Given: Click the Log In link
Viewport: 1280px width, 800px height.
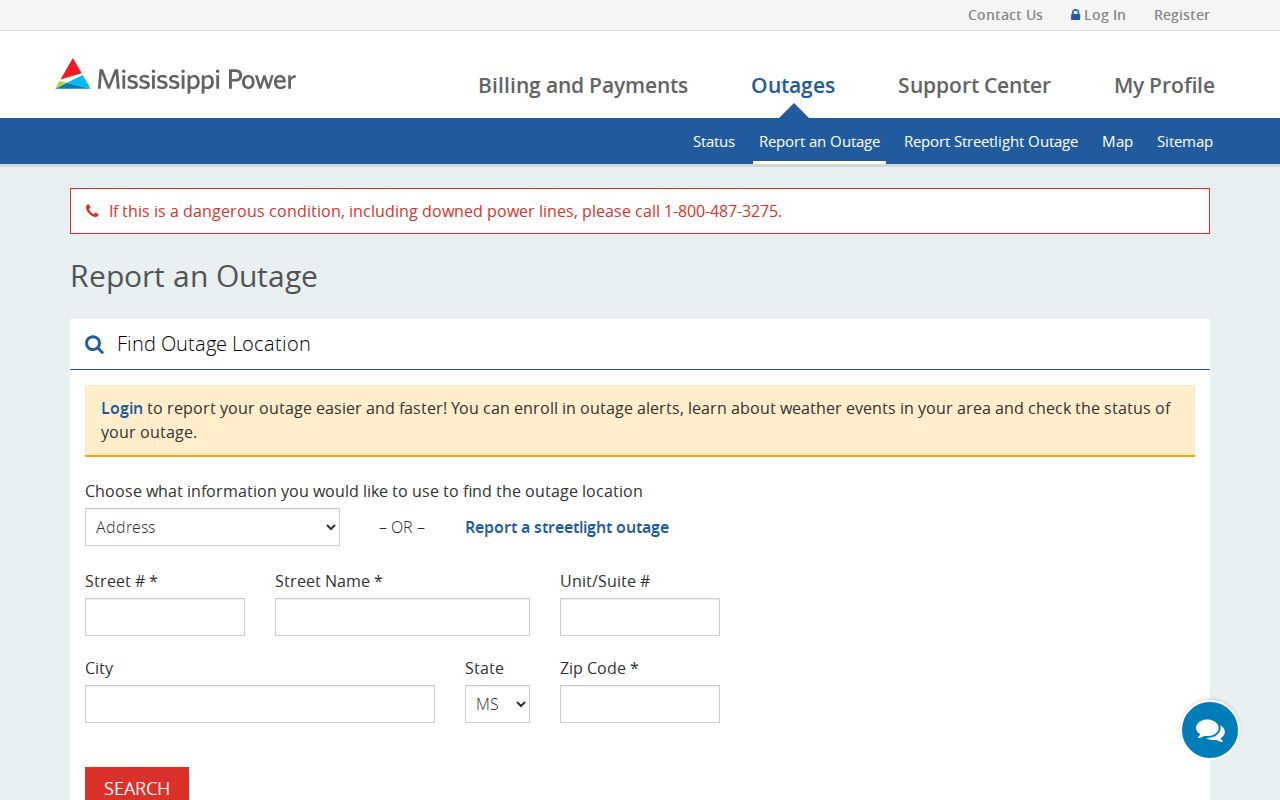Looking at the screenshot, I should coord(1104,15).
